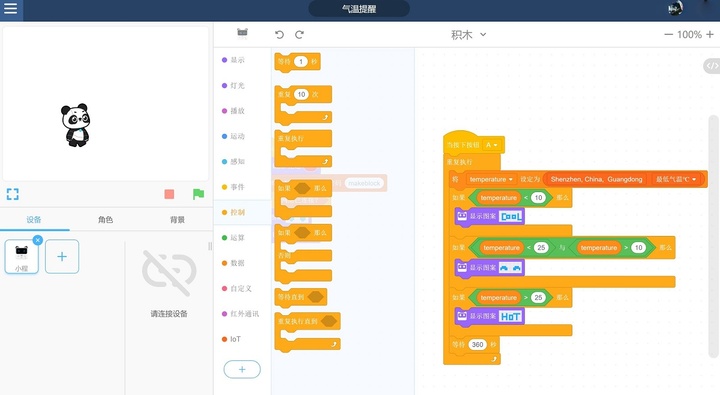The width and height of the screenshot is (720, 395).
Task: Zoom out with the minus icon
Action: 668,34
